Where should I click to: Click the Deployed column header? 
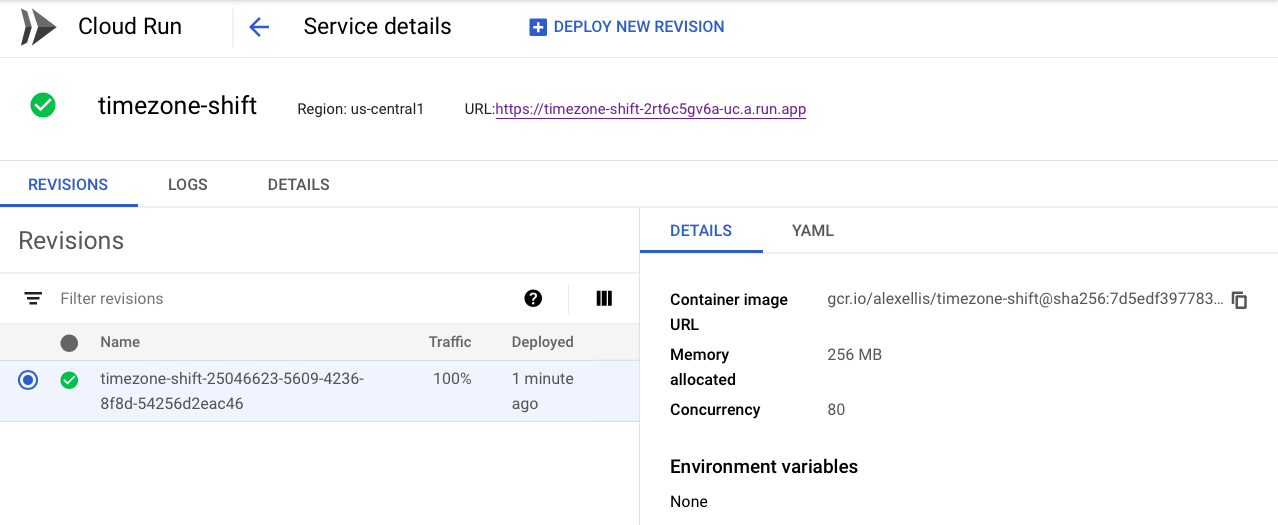543,342
